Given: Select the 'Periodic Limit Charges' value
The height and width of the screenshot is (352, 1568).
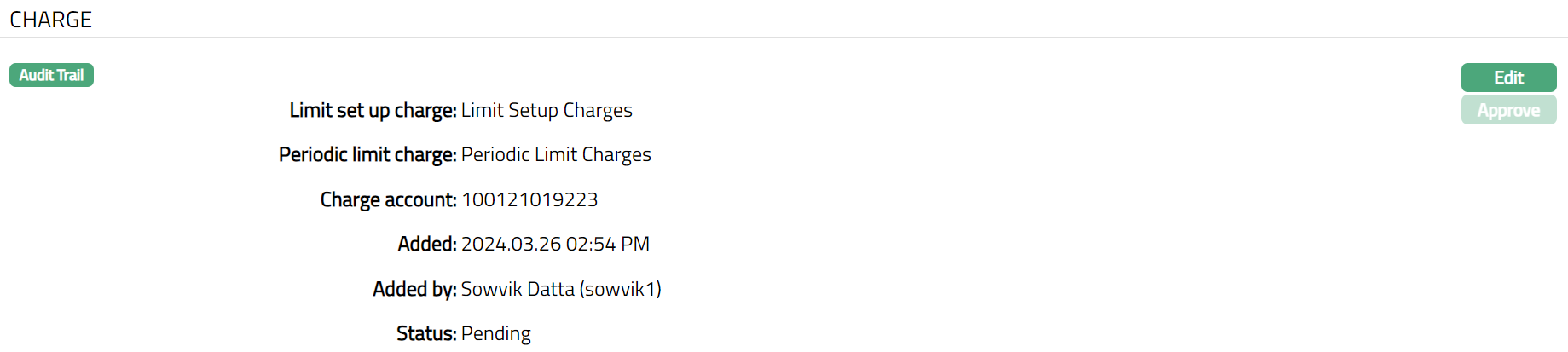Looking at the screenshot, I should [x=556, y=154].
